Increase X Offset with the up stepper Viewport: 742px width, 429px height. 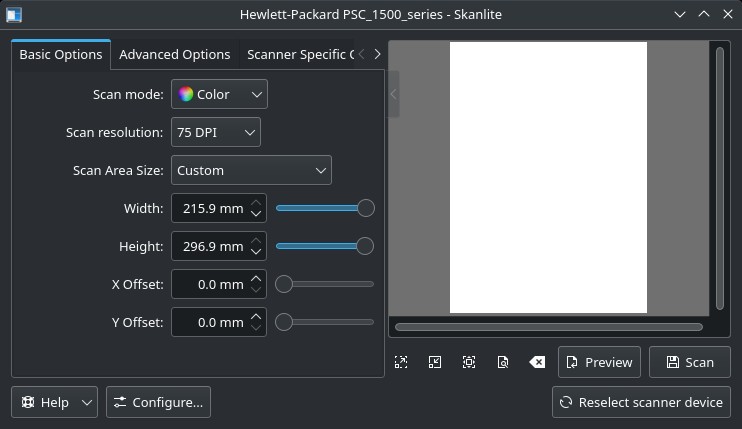[256, 279]
